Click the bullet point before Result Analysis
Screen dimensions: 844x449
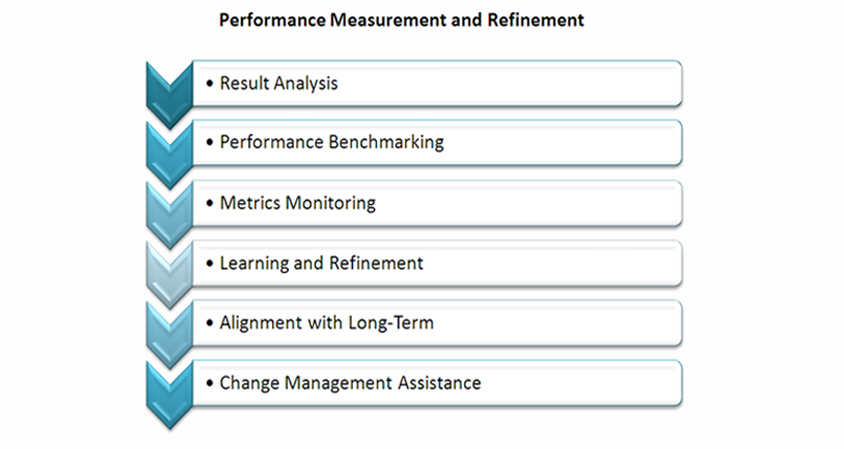pyautogui.click(x=210, y=84)
